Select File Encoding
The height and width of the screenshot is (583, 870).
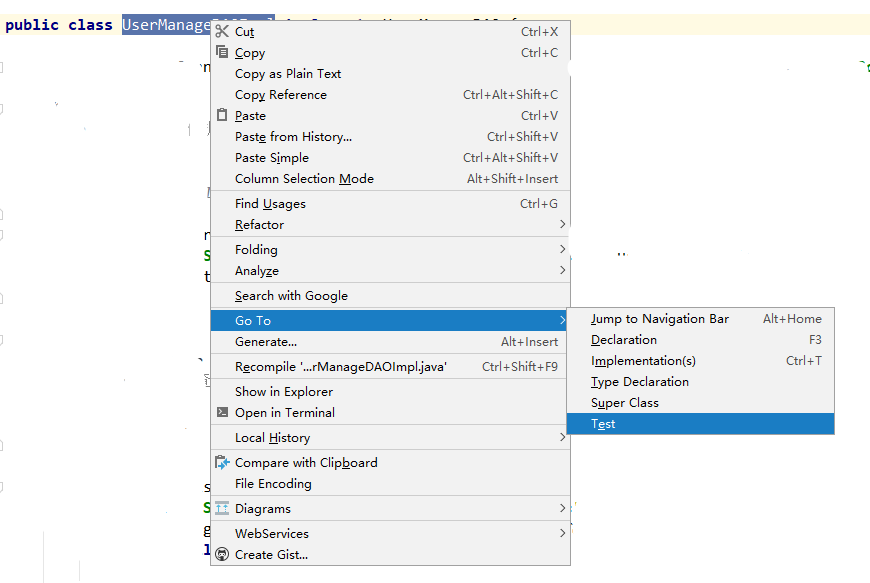[x=390, y=484]
